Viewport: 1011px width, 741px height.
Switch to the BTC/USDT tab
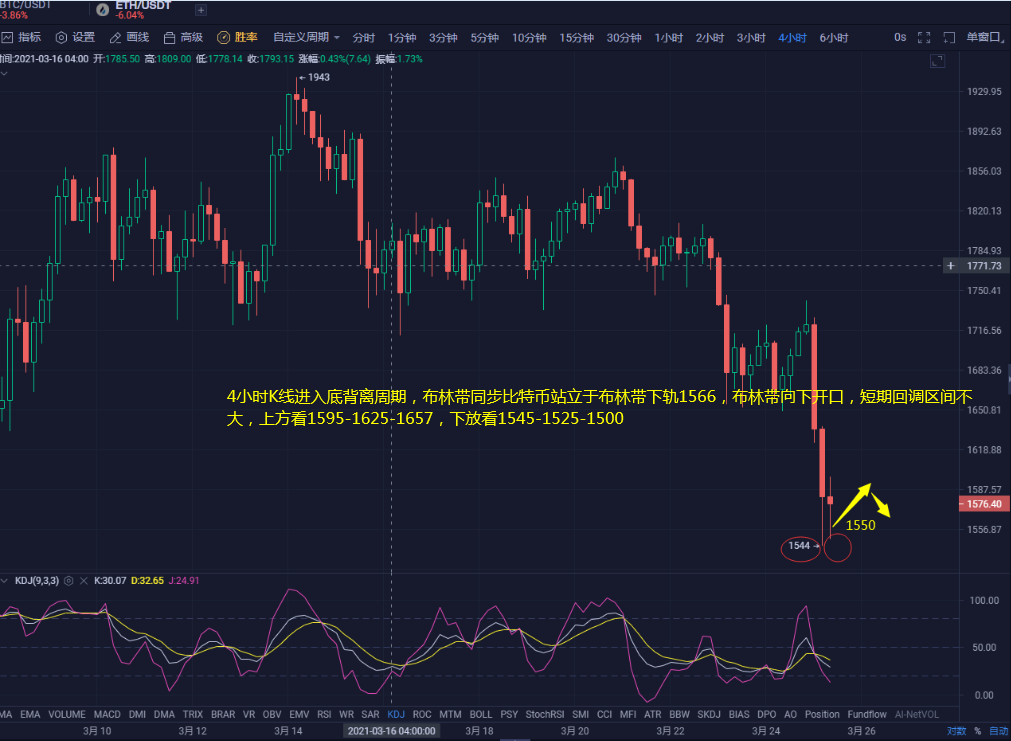pyautogui.click(x=25, y=9)
